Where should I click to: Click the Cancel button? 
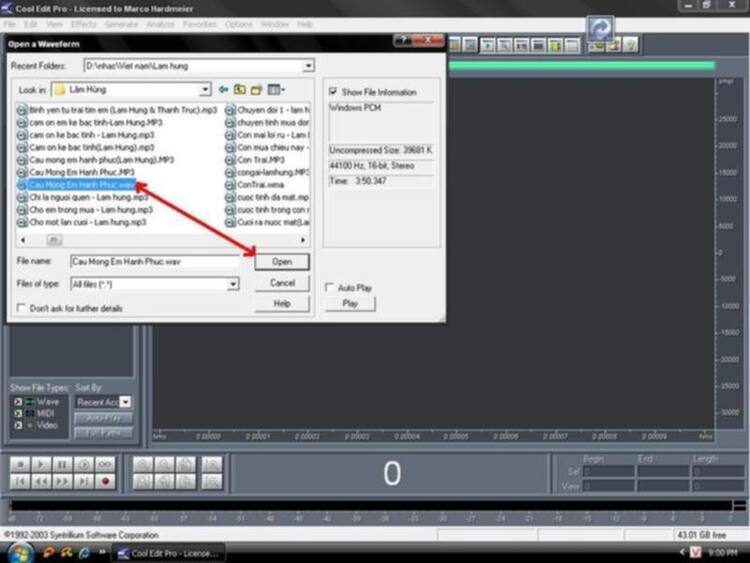tap(282, 283)
